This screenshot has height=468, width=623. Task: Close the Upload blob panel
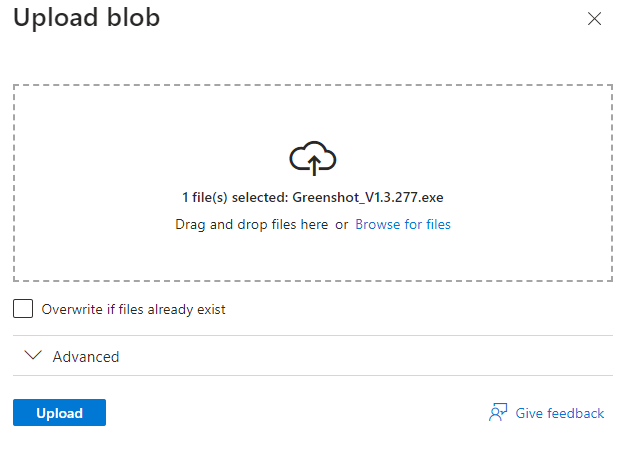[595, 19]
